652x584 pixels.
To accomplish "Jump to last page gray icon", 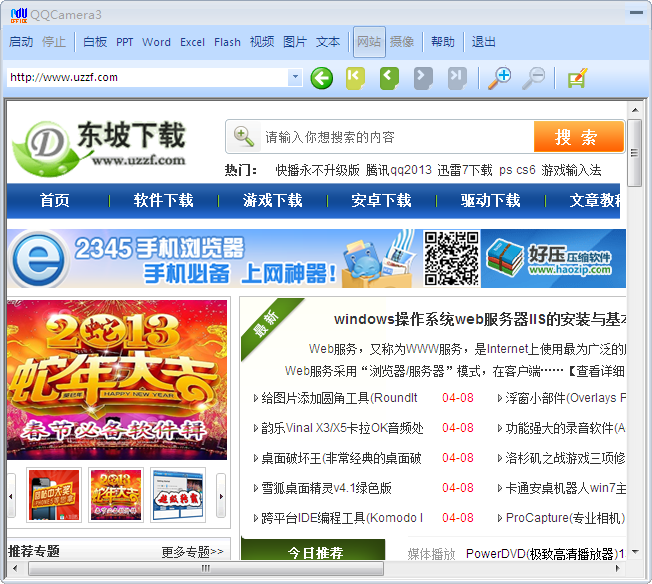I will tap(457, 78).
